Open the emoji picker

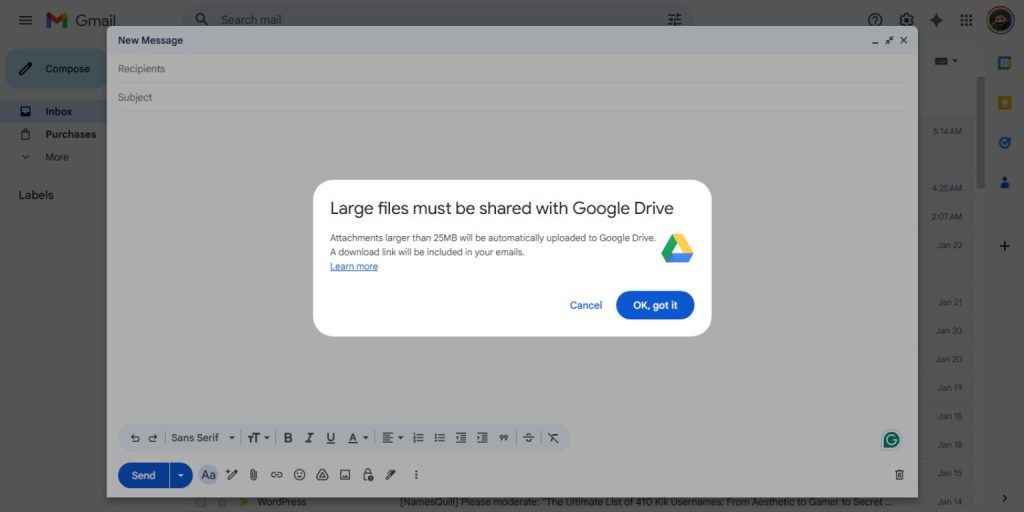click(x=299, y=475)
